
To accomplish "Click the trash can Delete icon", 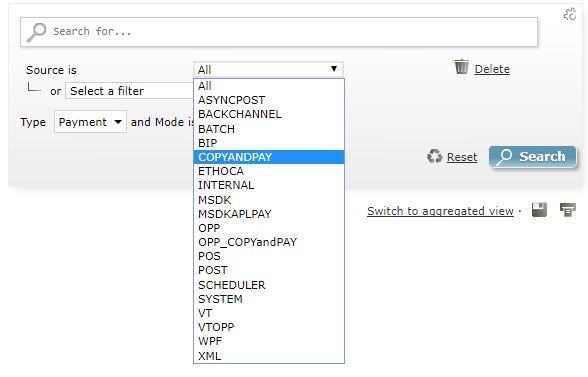I will [462, 67].
